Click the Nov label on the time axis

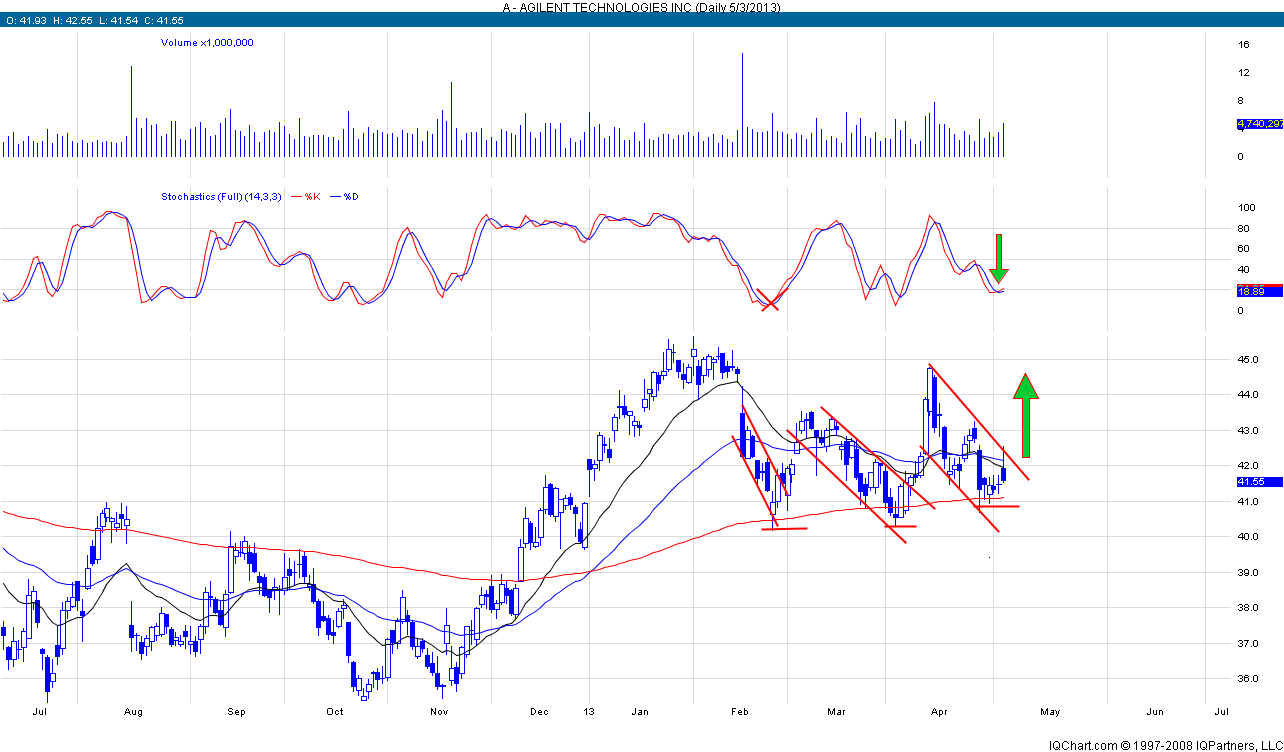pos(438,712)
